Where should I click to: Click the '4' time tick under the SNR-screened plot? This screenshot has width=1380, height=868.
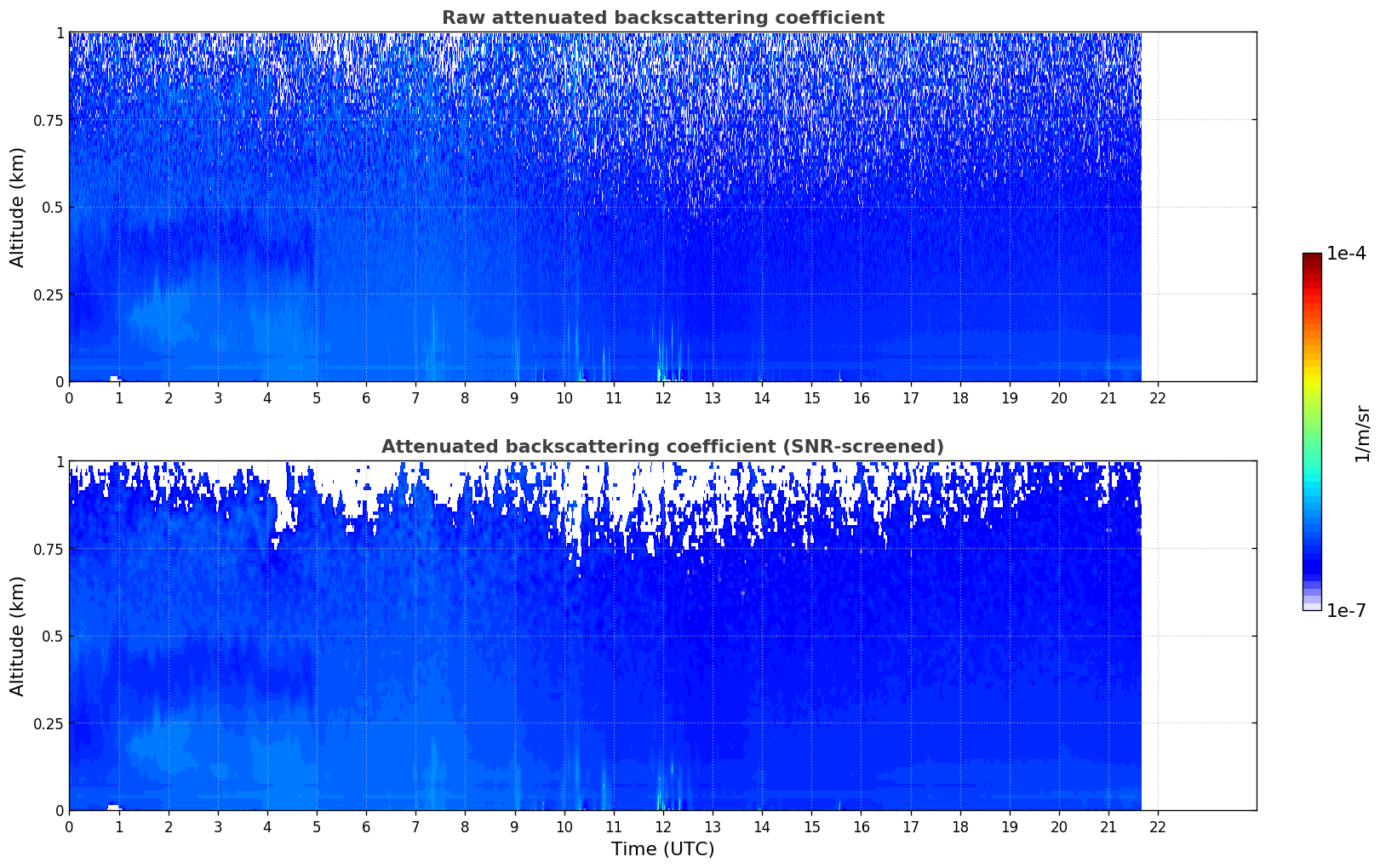pos(267,826)
